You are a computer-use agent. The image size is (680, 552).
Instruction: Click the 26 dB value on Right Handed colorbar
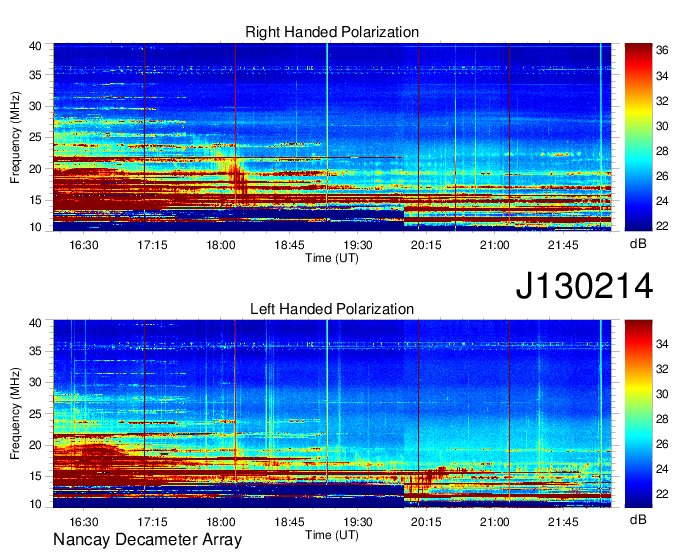click(662, 176)
